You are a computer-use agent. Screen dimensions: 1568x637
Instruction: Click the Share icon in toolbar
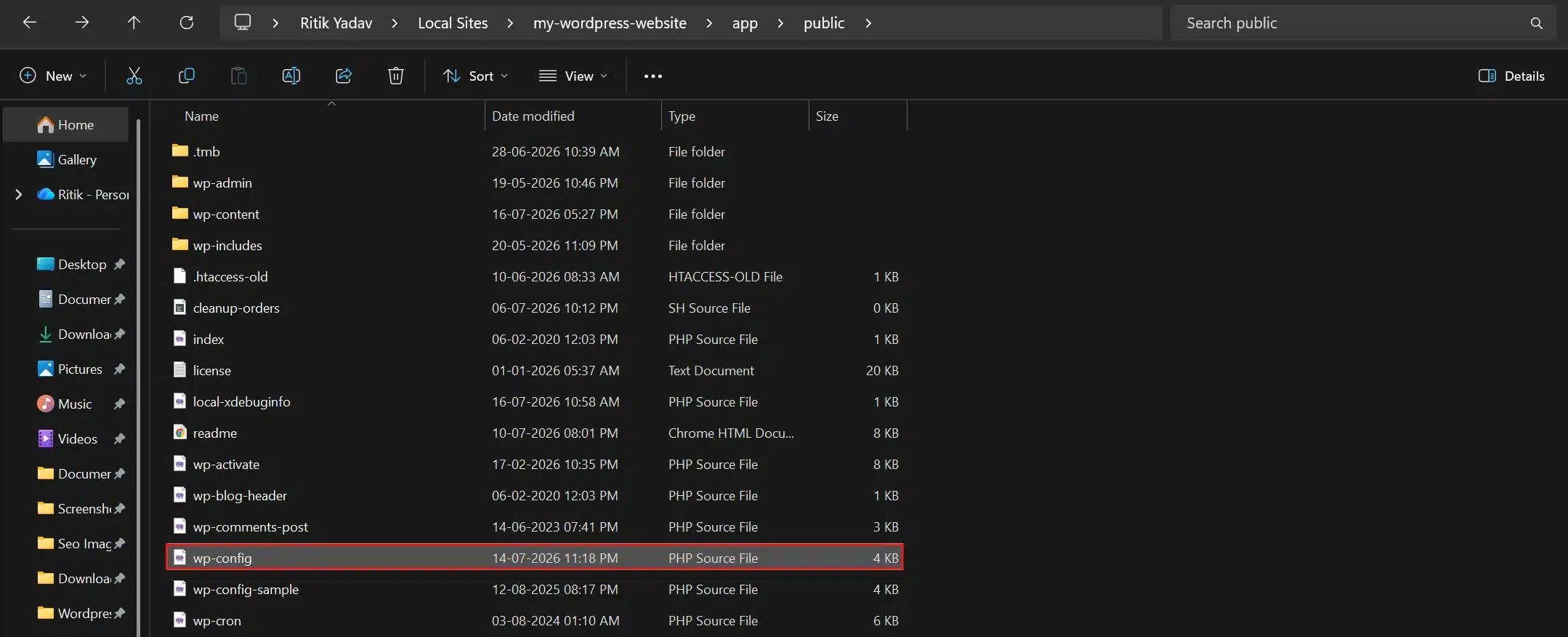click(x=344, y=76)
